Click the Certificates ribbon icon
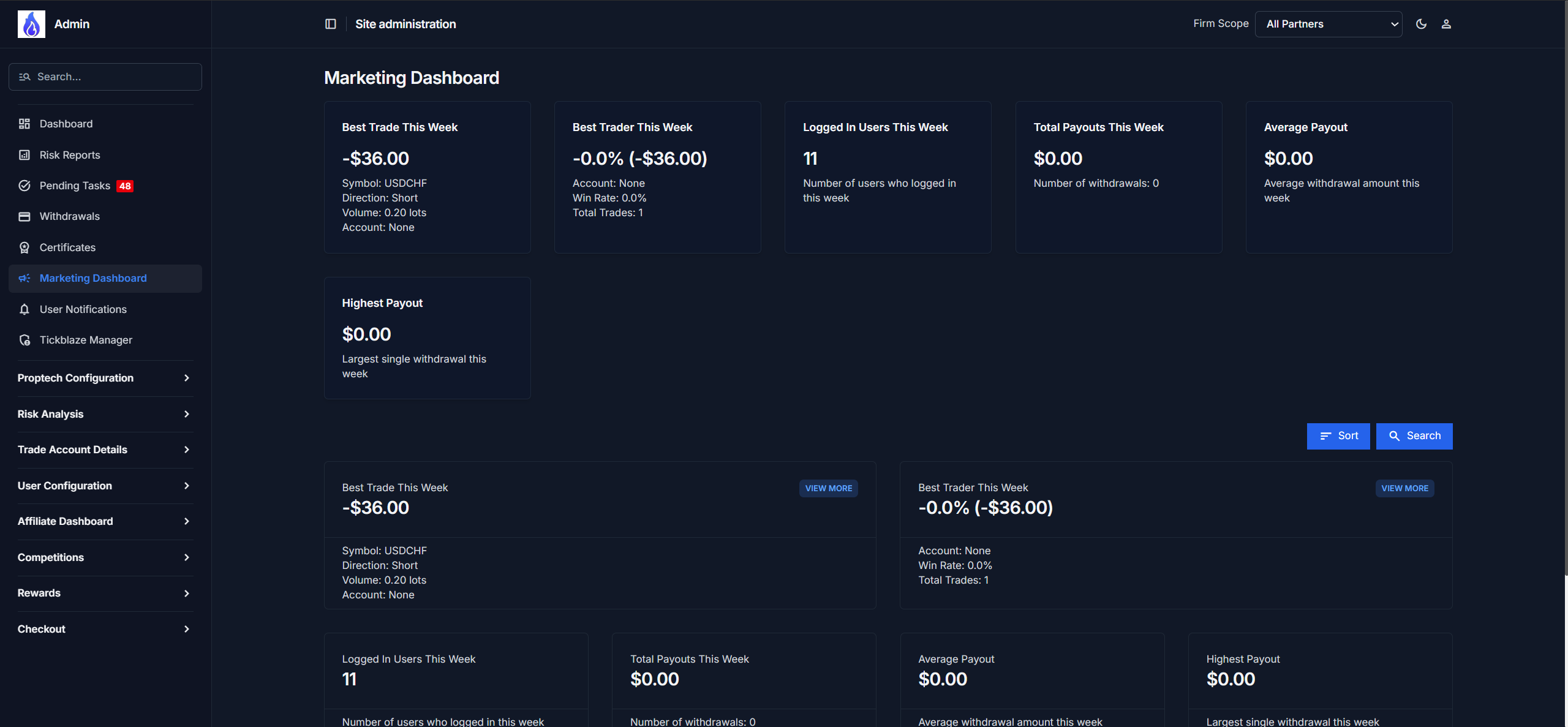Viewport: 1568px width, 727px height. coord(24,247)
